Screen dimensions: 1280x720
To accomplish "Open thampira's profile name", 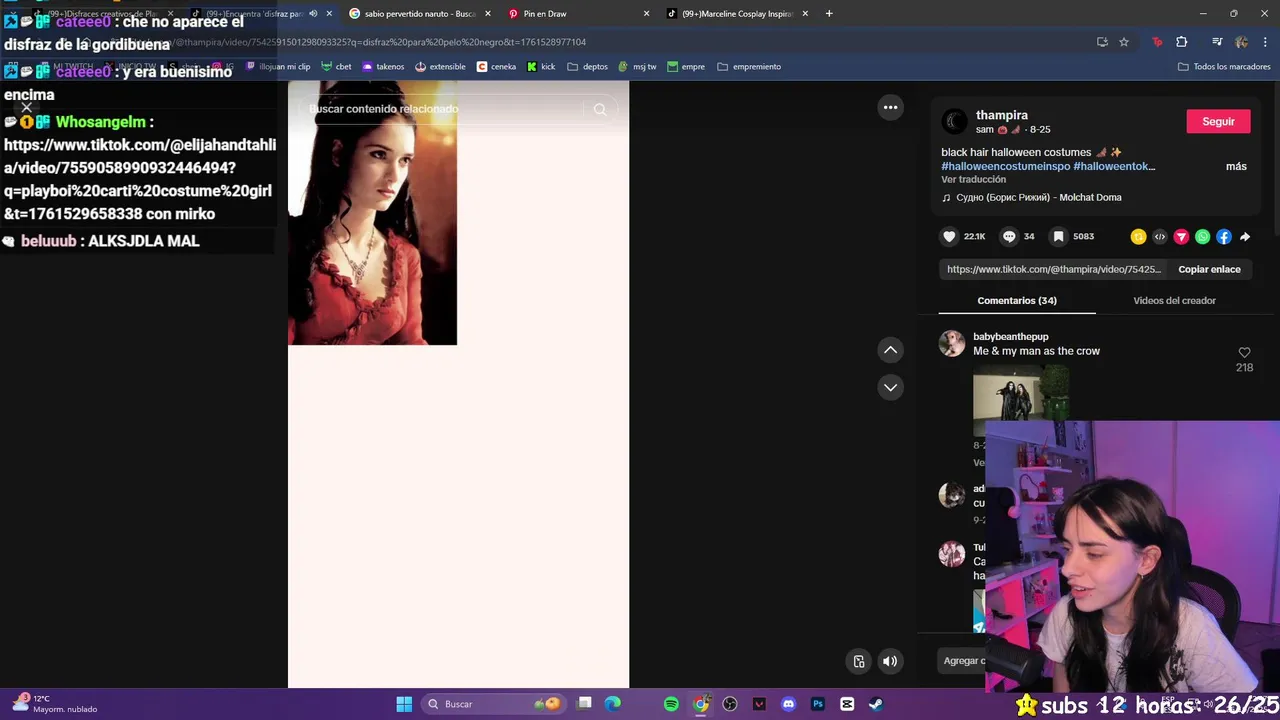I will pos(1002,115).
